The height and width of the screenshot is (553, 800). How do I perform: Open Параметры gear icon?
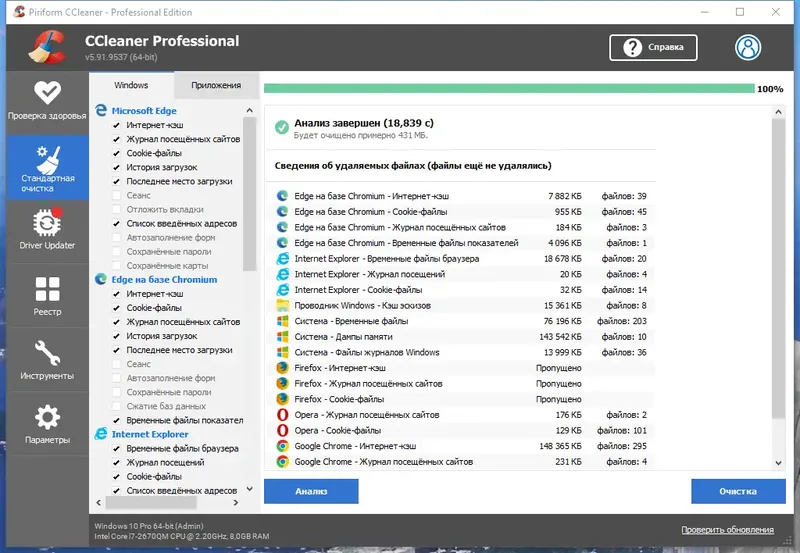(47, 417)
